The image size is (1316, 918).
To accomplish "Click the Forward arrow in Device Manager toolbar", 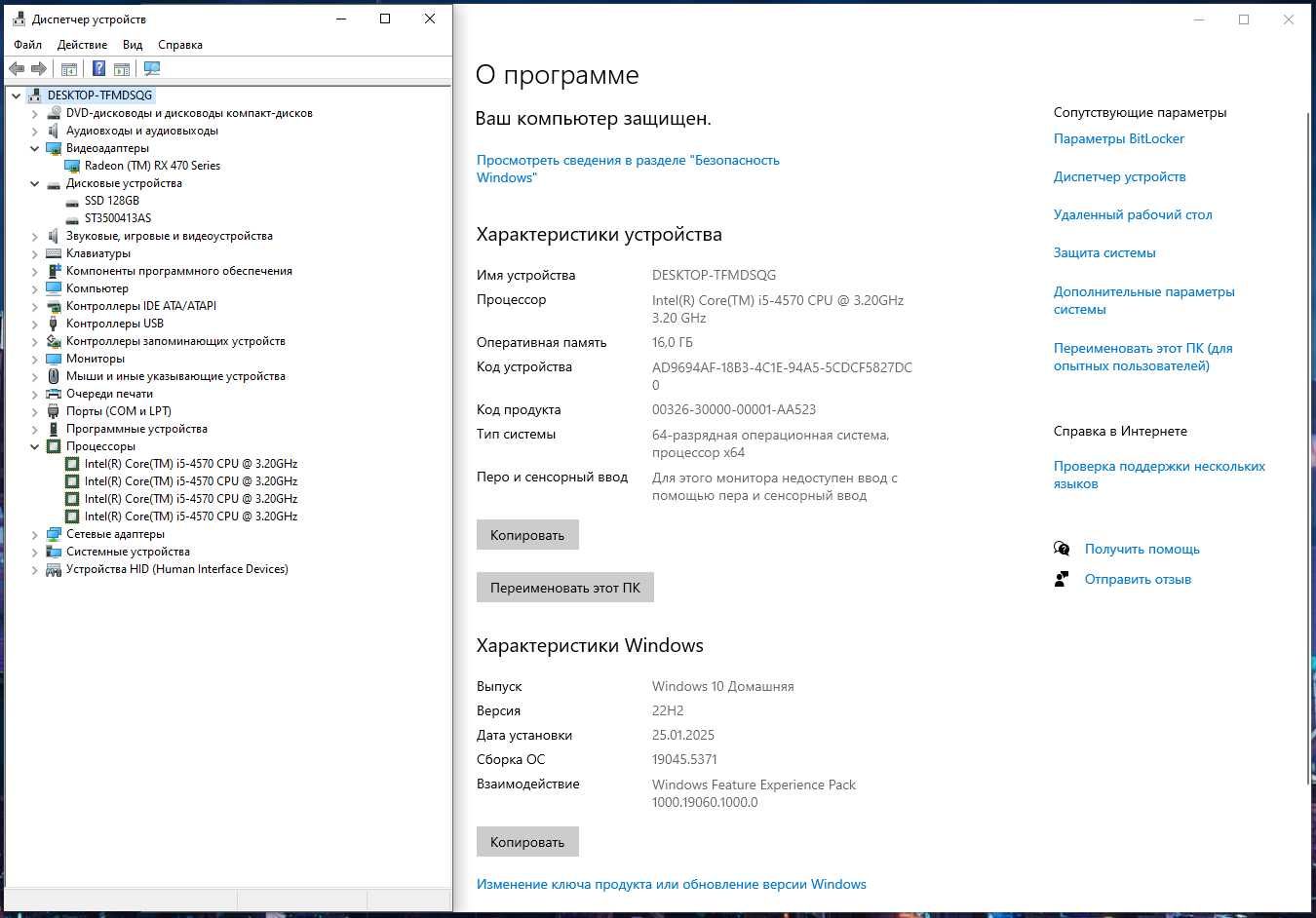I will point(39,68).
